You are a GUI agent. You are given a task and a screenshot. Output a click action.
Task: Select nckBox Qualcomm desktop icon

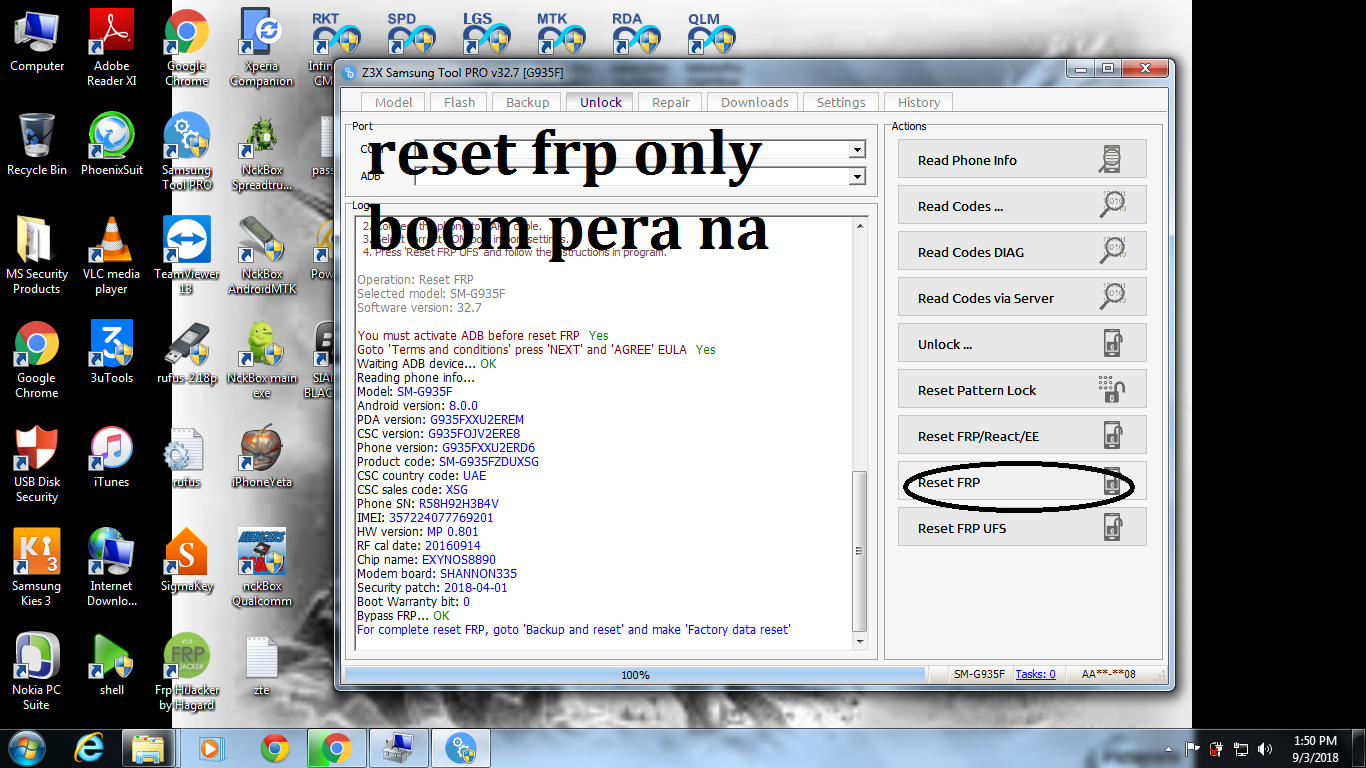[x=262, y=568]
